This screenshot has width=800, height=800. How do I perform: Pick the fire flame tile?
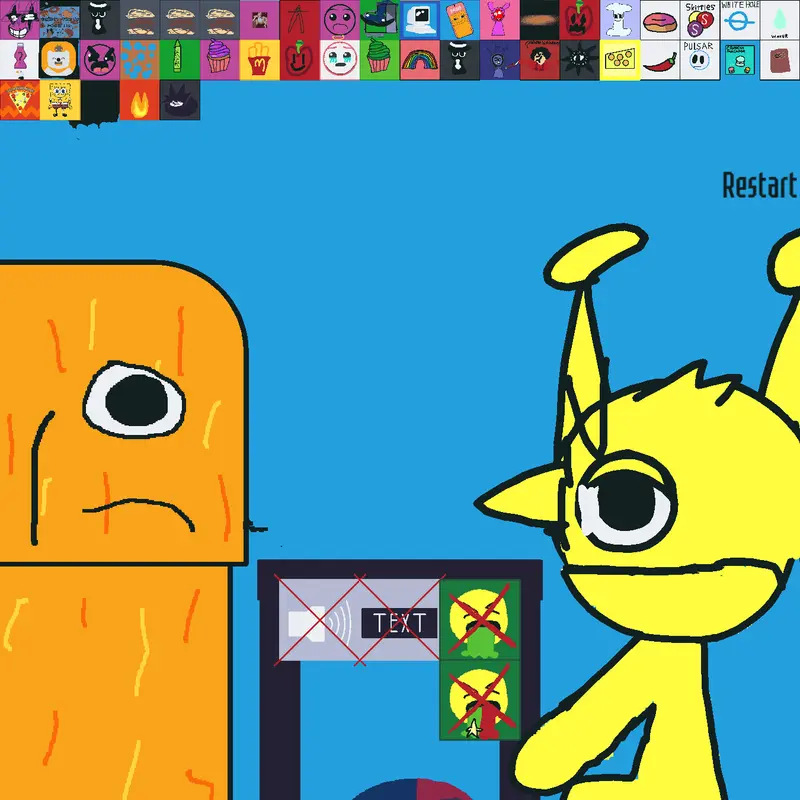pos(139,99)
